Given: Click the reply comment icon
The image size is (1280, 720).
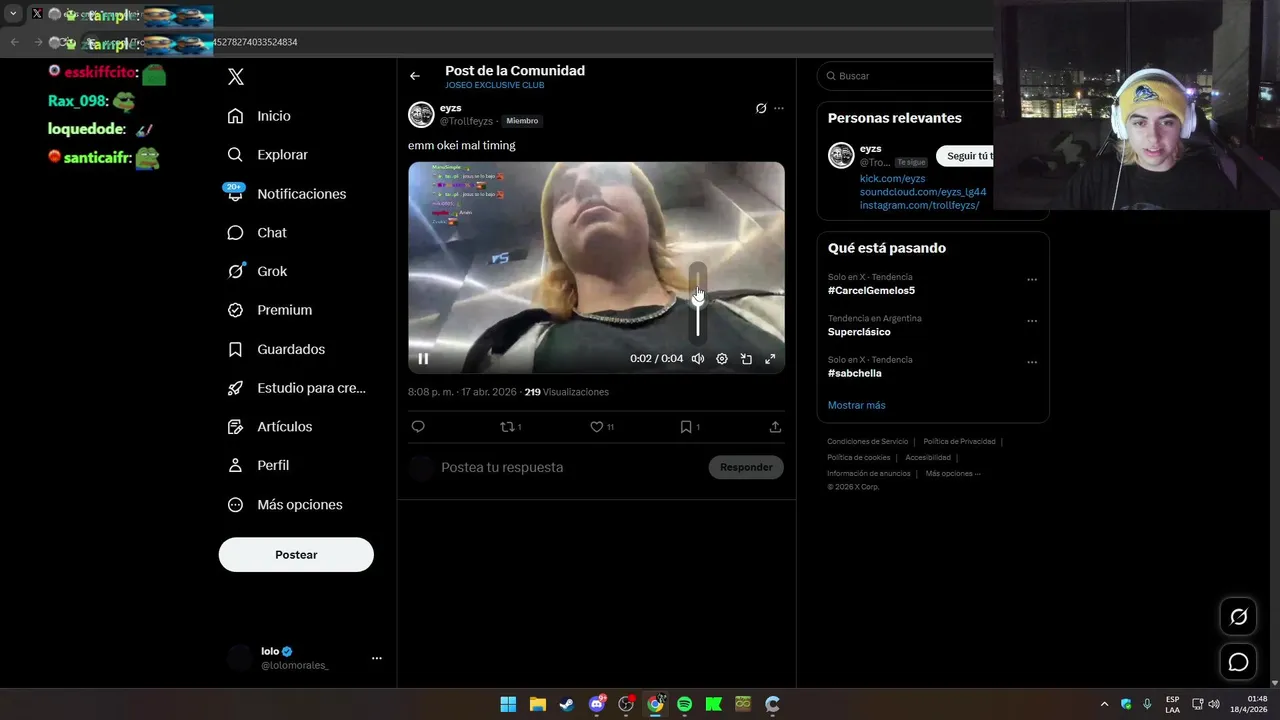Looking at the screenshot, I should (x=418, y=427).
